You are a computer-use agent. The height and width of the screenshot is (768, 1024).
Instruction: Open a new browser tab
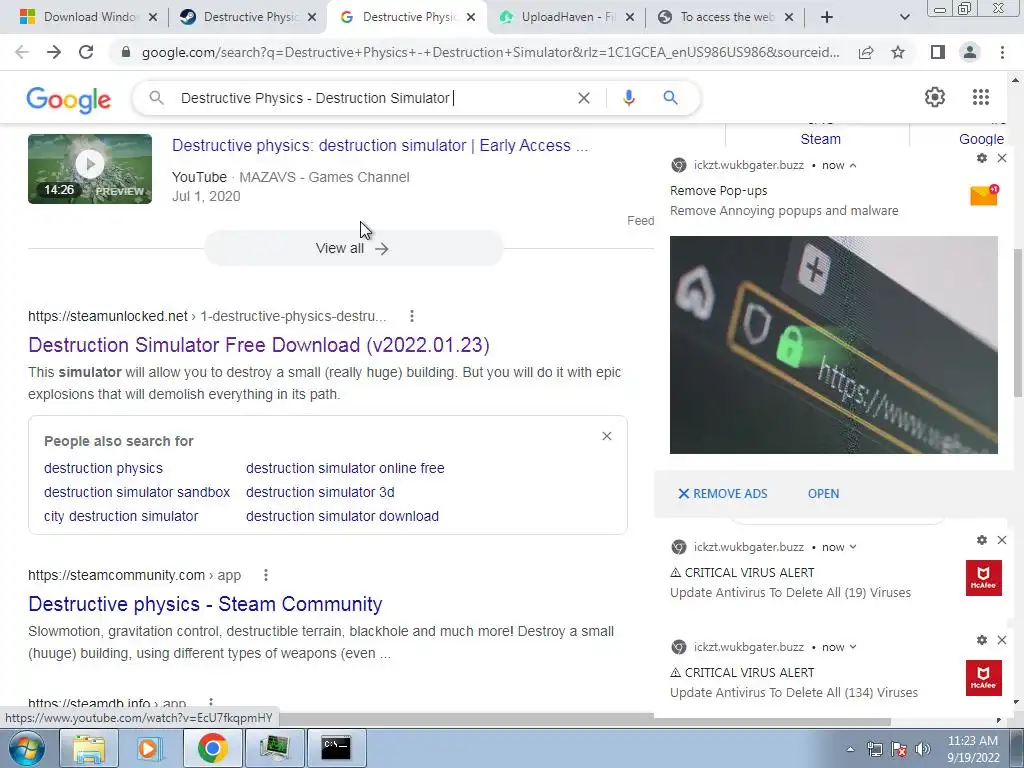point(827,18)
